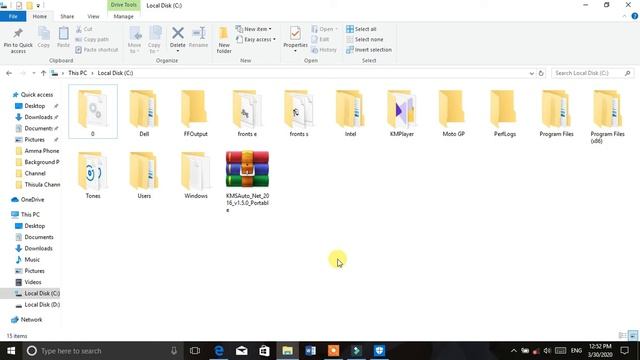This screenshot has width=640, height=360.
Task: Open Task View on the taskbar
Action: [x=195, y=351]
